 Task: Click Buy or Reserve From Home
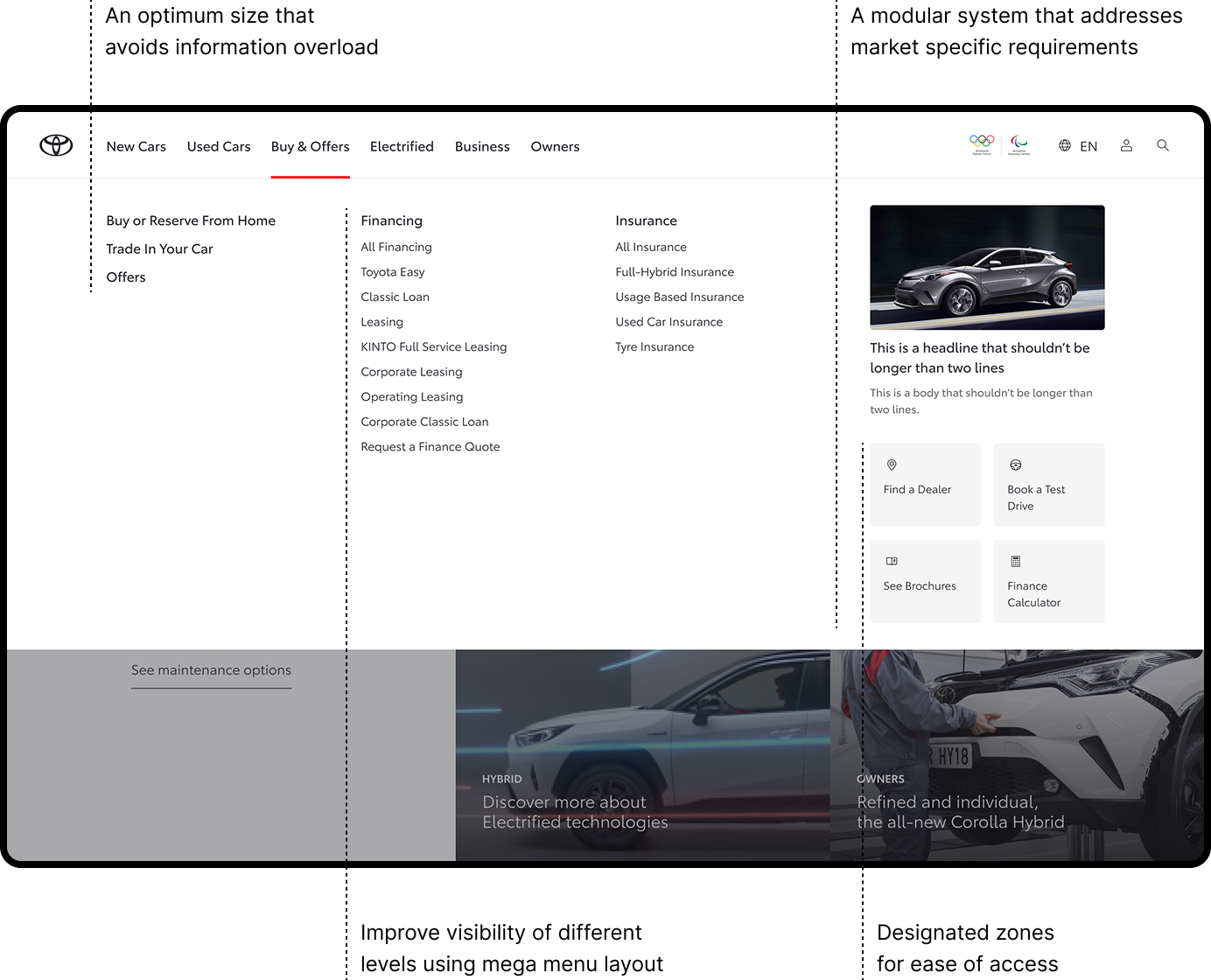click(191, 220)
